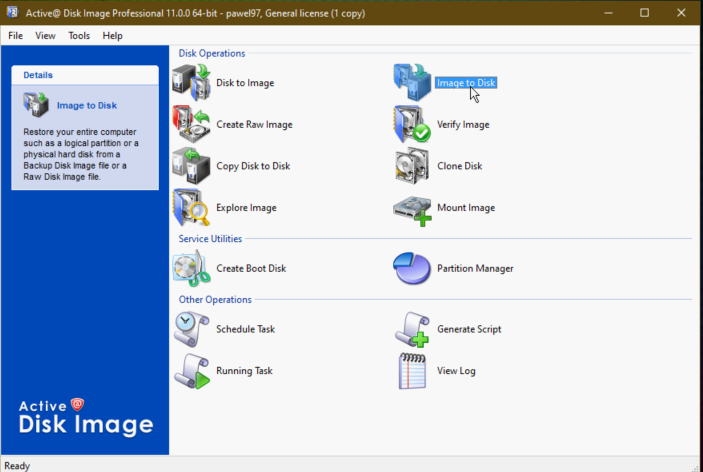Open the Running Task icon
Viewport: 703px width, 472px height.
(x=191, y=371)
